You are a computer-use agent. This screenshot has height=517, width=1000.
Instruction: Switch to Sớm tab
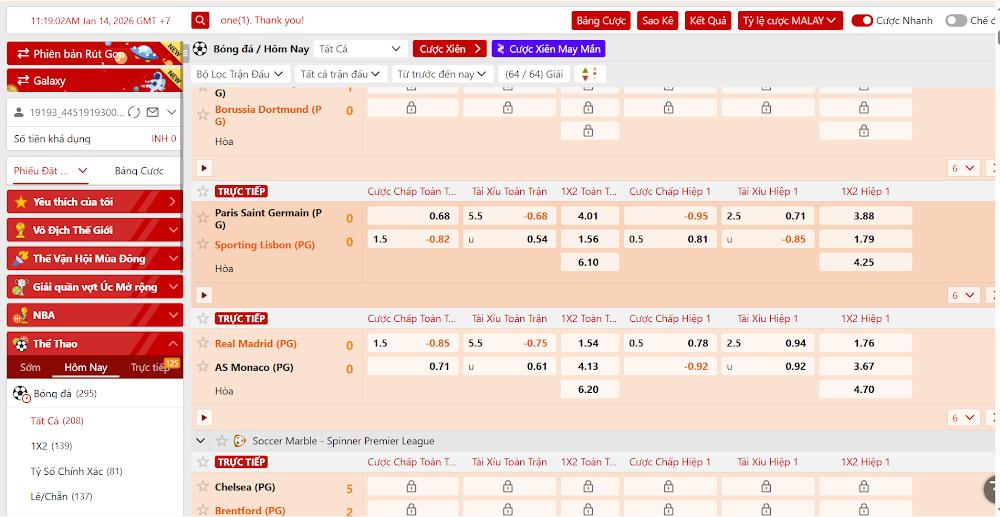tap(31, 367)
